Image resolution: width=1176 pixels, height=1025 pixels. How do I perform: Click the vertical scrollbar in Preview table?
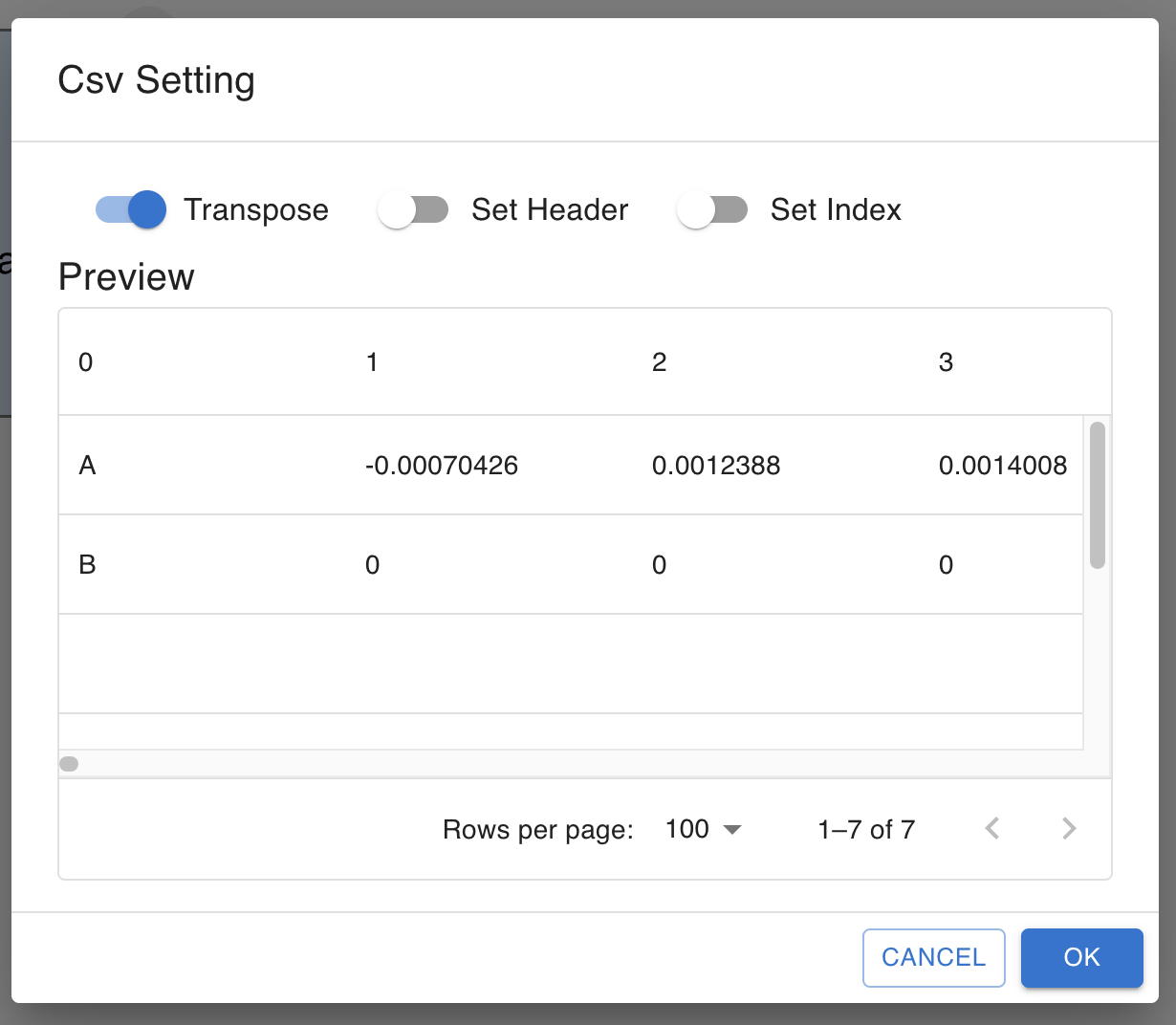click(x=1098, y=495)
